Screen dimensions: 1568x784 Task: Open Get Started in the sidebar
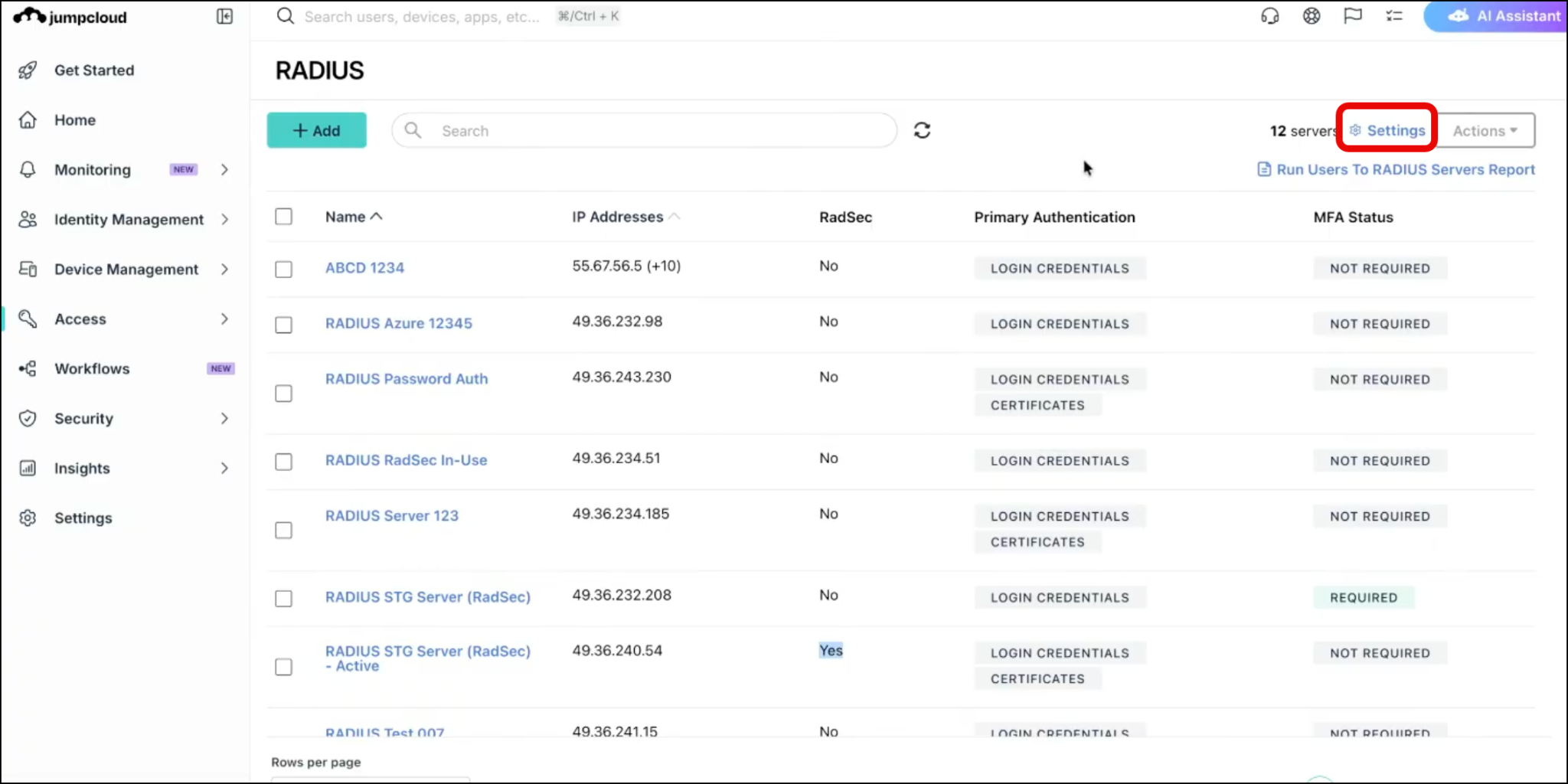[94, 70]
